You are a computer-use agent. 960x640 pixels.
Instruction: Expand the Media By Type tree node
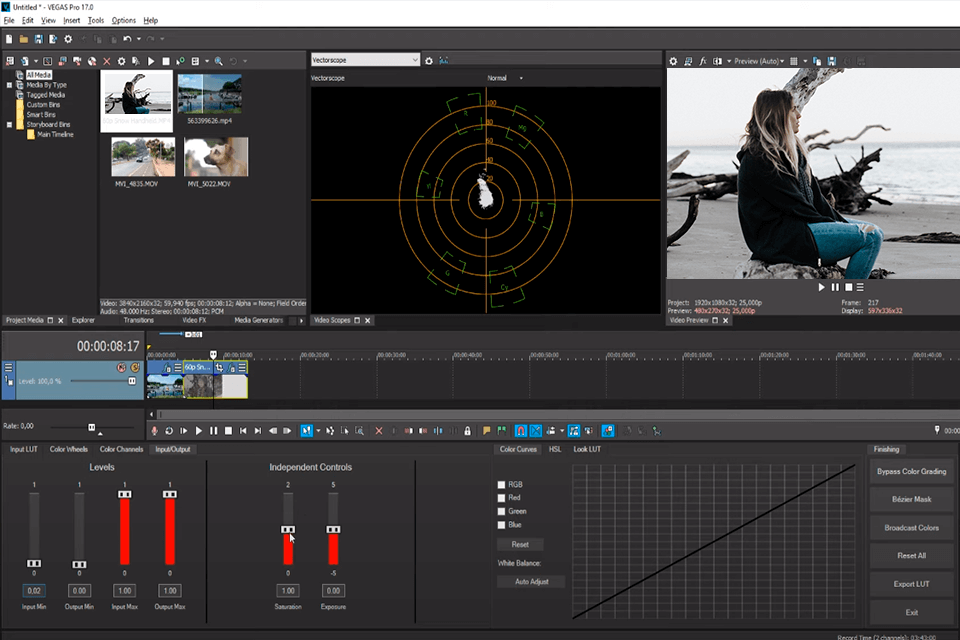click(x=9, y=85)
